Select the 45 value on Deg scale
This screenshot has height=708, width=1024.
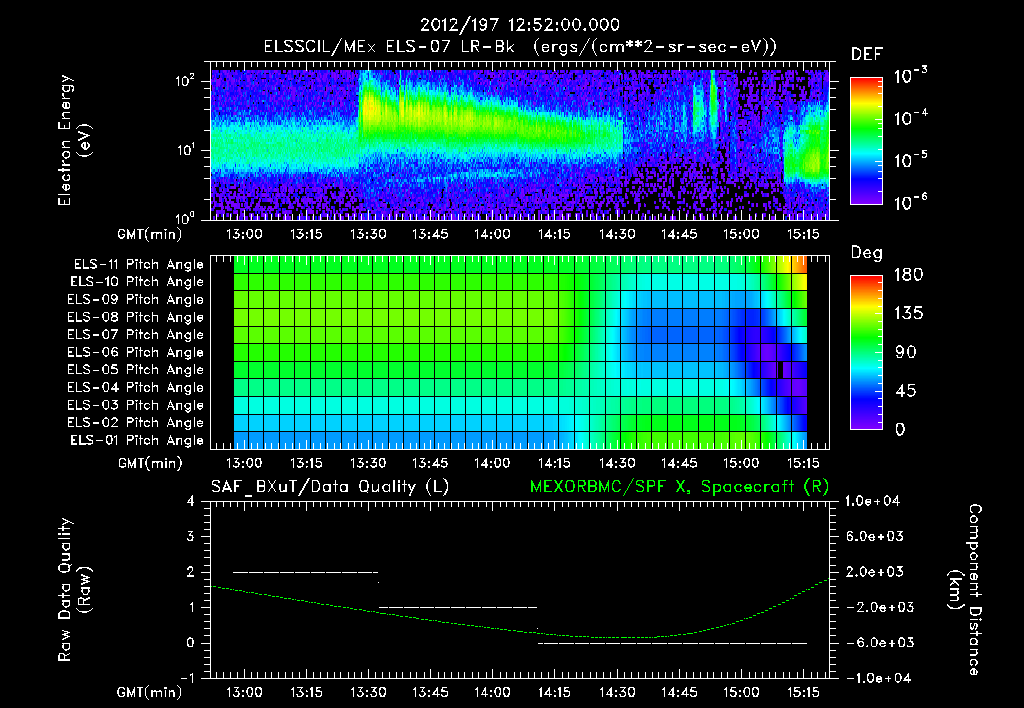click(x=906, y=391)
